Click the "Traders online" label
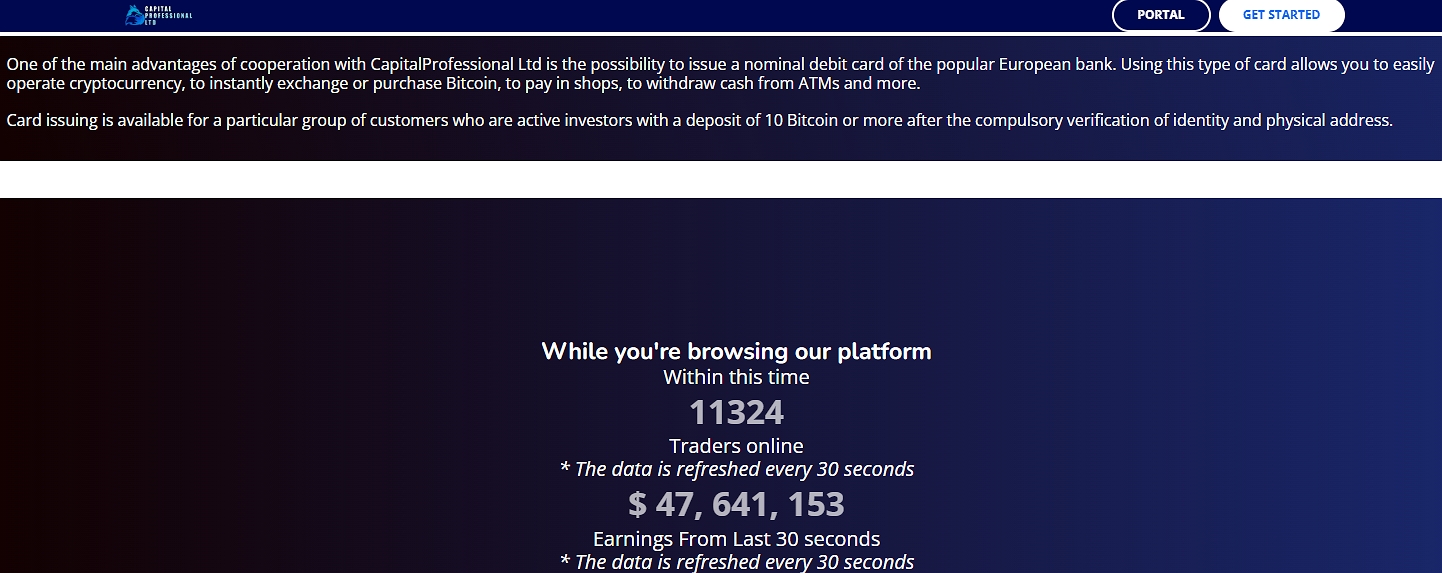Image resolution: width=1442 pixels, height=573 pixels. click(x=736, y=446)
